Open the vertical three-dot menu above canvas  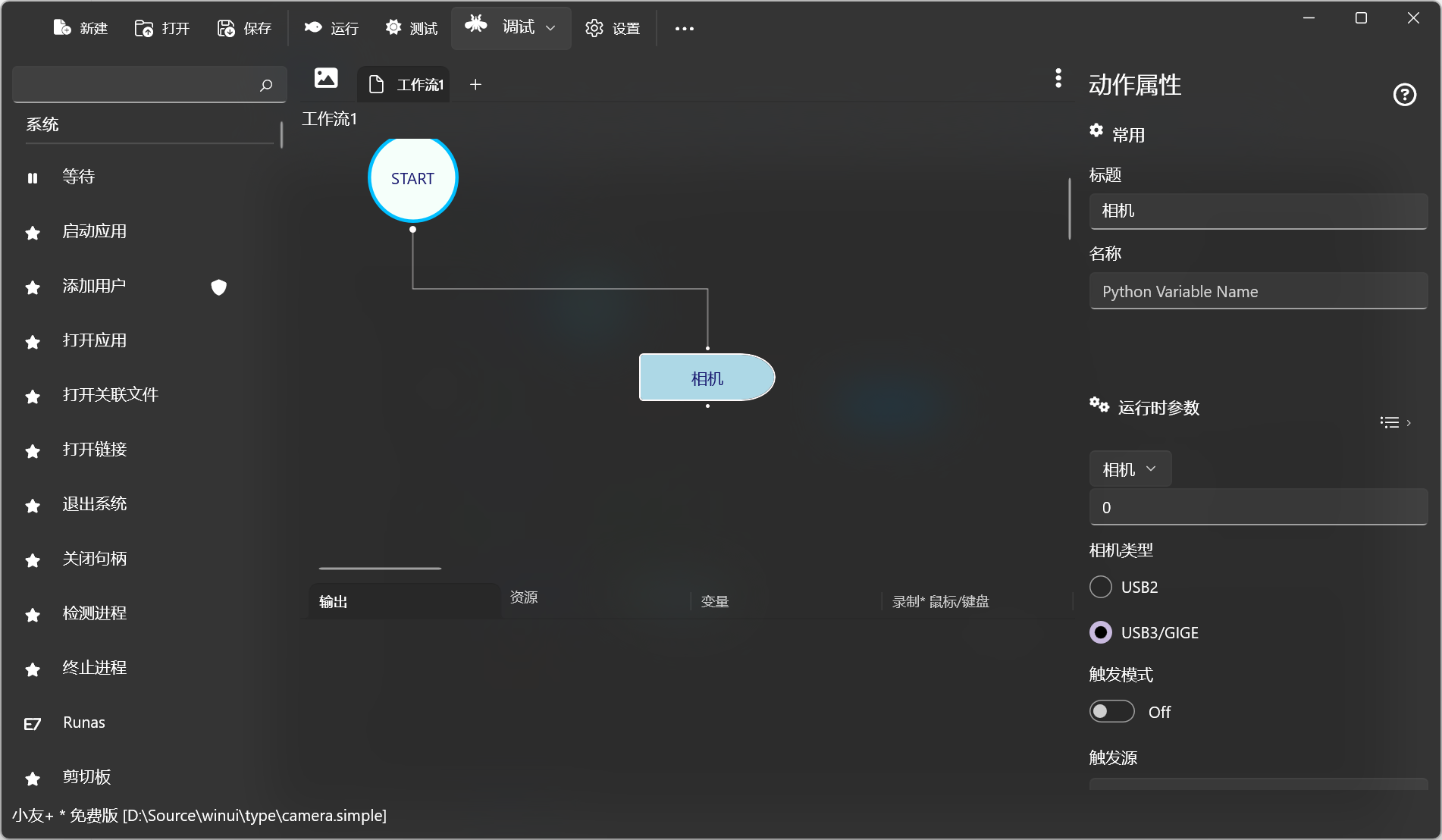tap(1058, 78)
